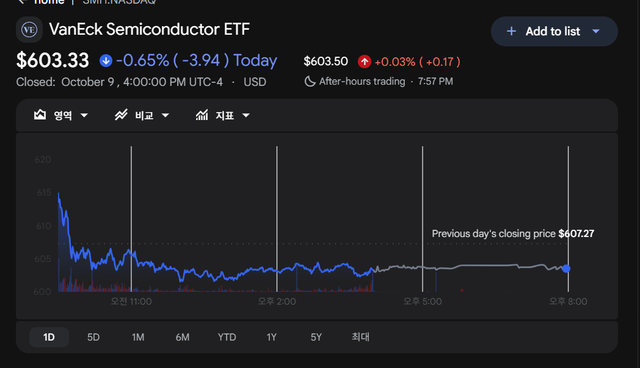
Task: Select the 1M time range tab
Action: pos(138,337)
